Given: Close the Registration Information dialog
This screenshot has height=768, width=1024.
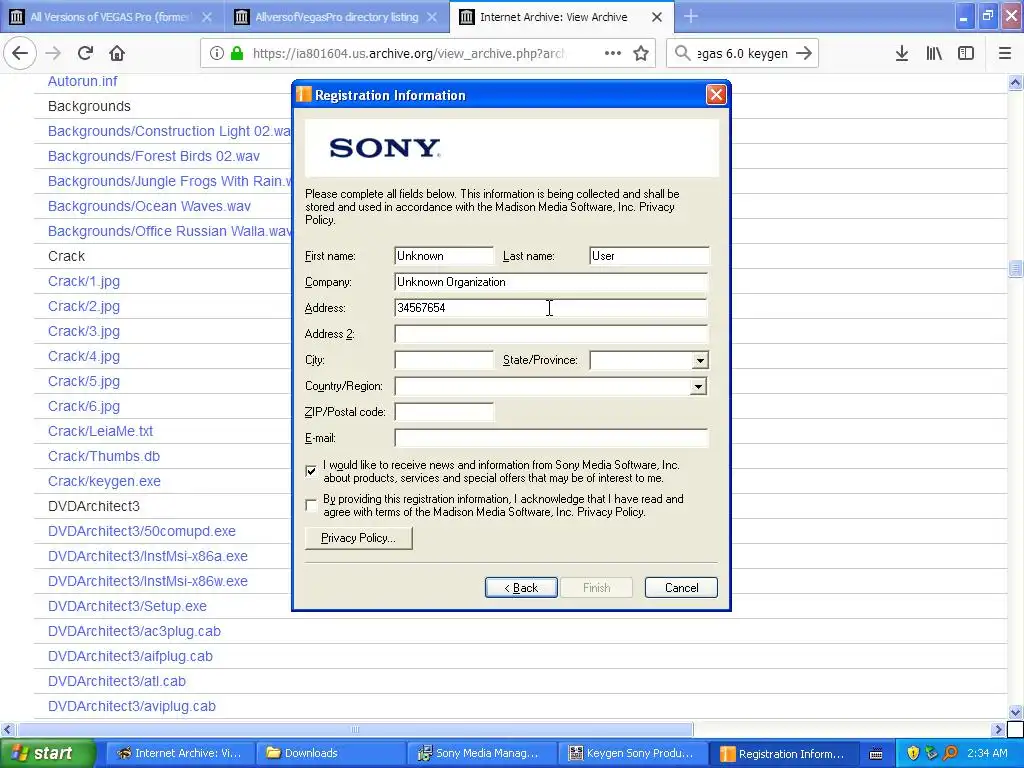Looking at the screenshot, I should tap(716, 95).
